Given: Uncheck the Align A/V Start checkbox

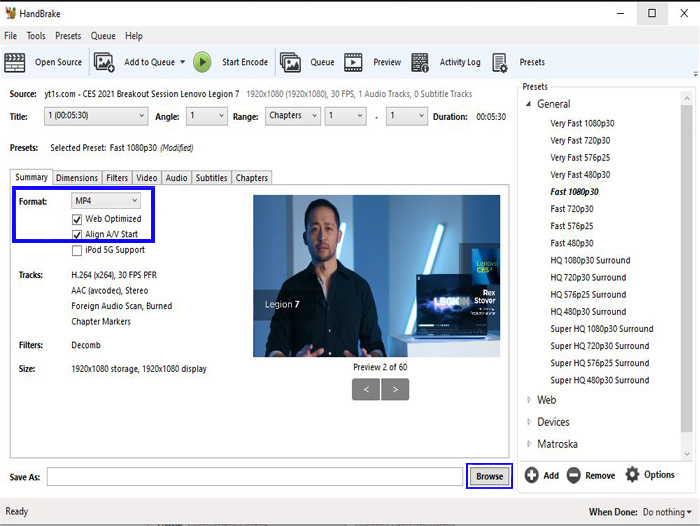Looking at the screenshot, I should (77, 235).
